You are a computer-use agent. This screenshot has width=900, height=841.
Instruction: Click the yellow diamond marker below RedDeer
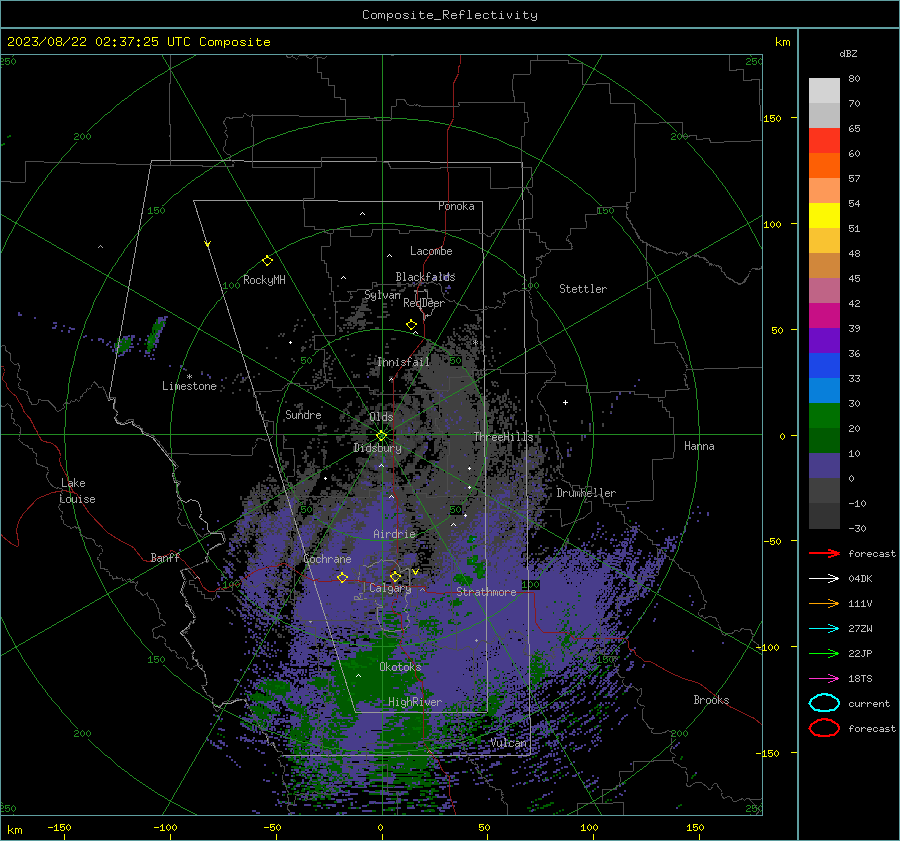[411, 325]
